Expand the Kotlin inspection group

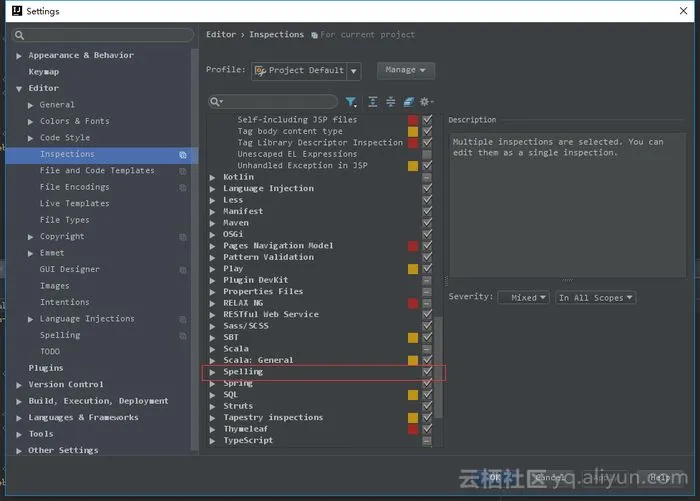pos(212,177)
